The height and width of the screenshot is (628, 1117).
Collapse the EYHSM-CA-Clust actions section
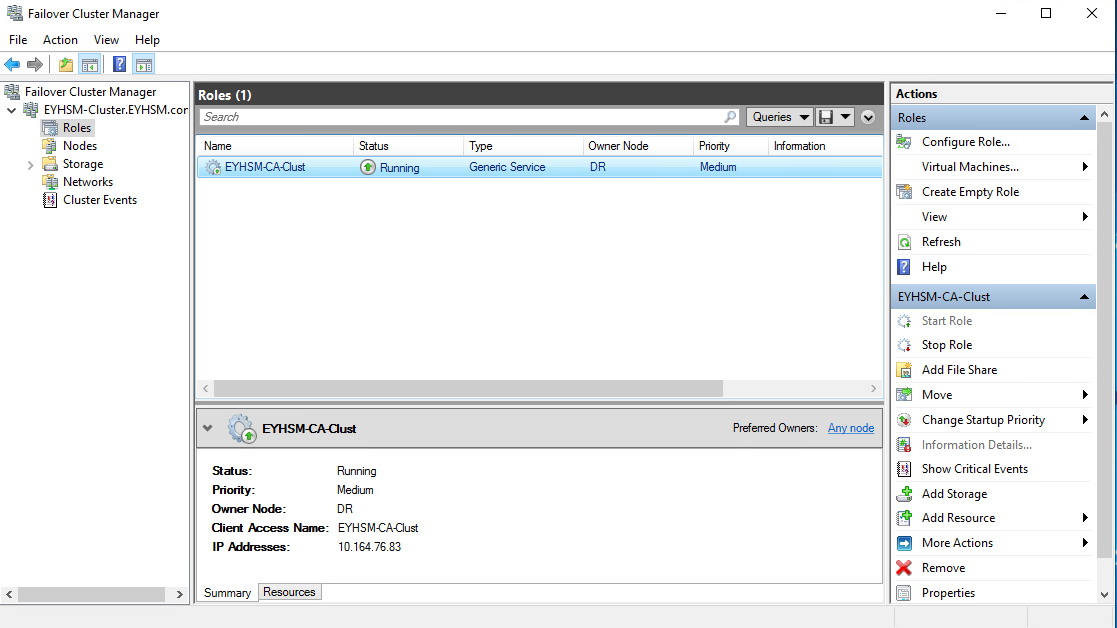tap(1084, 297)
